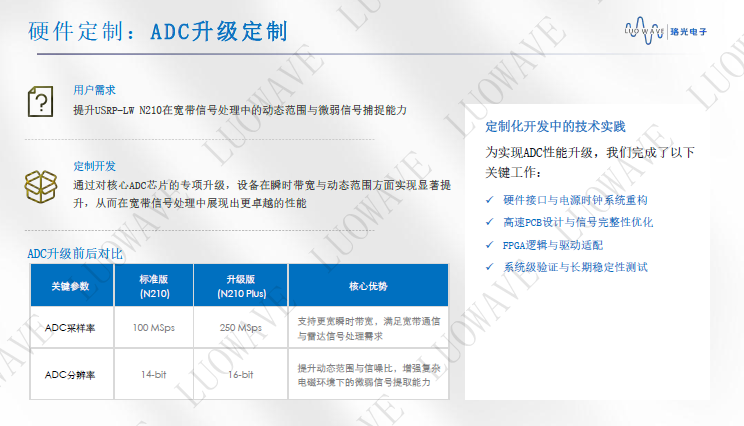Image resolution: width=744 pixels, height=426 pixels.
Task: Click the ADC分辨率 row label
Action: (70, 374)
